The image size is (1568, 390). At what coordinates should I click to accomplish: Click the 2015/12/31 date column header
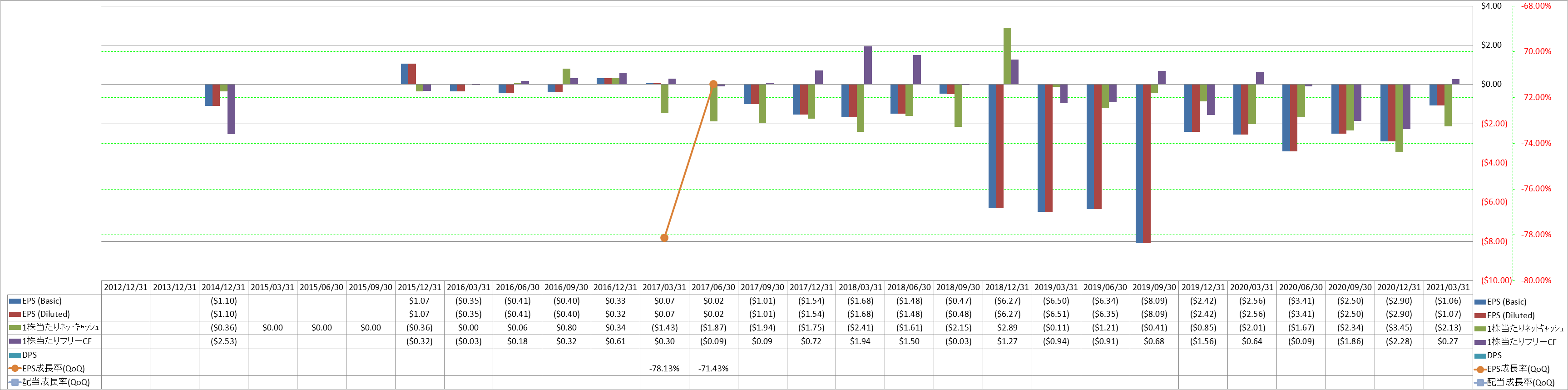click(x=420, y=287)
